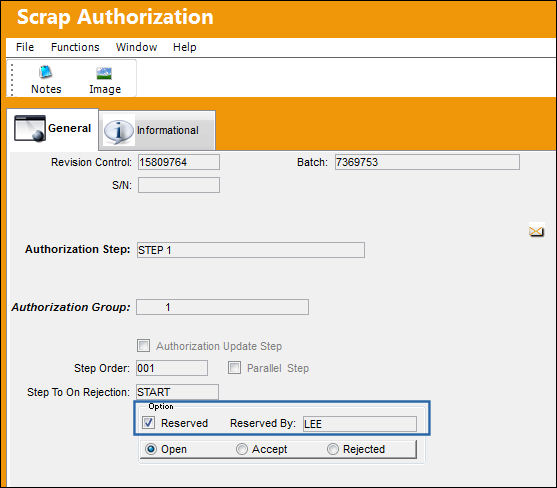The height and width of the screenshot is (488, 557).
Task: Select the Open radio button
Action: pos(151,449)
